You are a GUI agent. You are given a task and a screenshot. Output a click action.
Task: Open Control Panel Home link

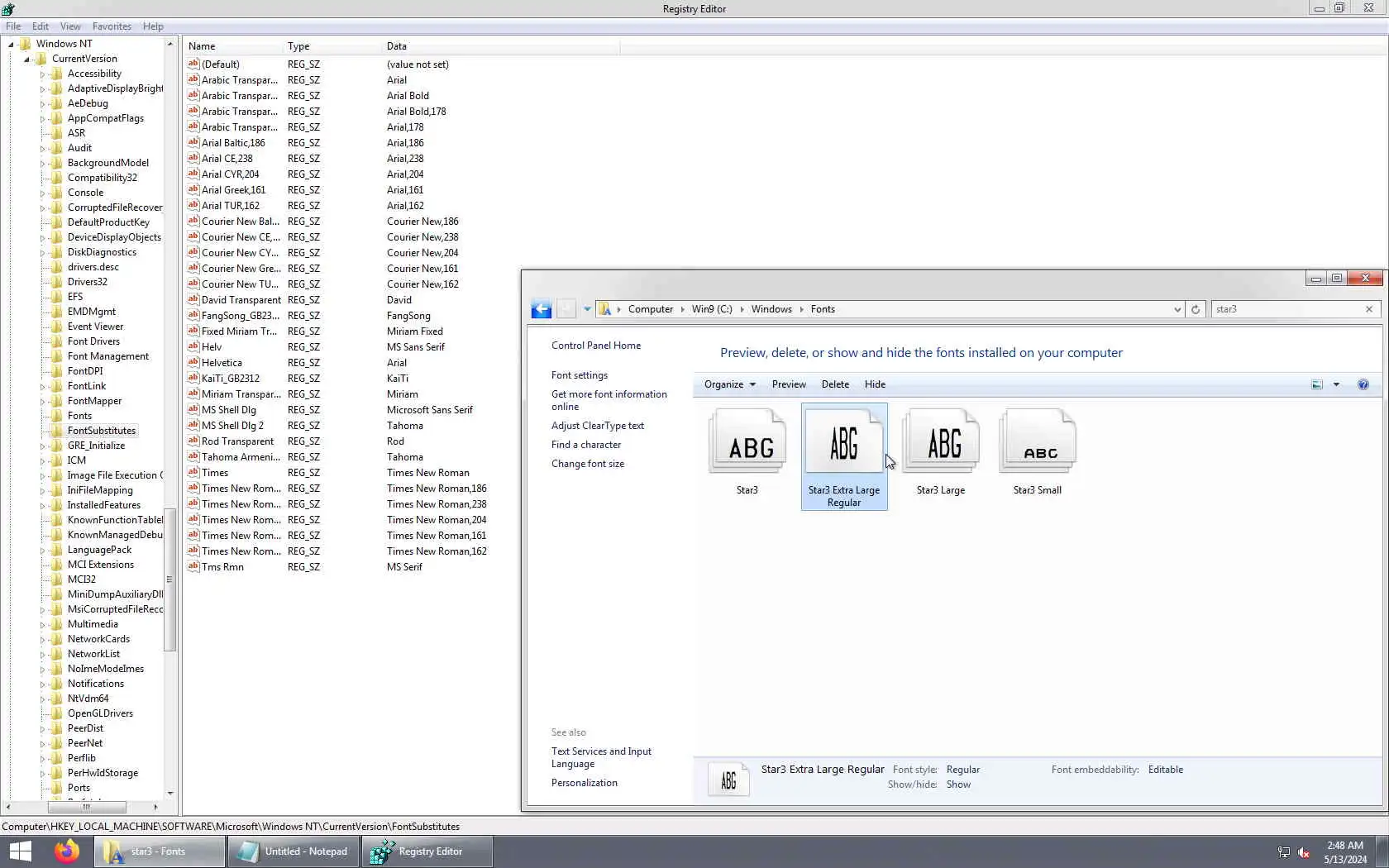pos(596,346)
